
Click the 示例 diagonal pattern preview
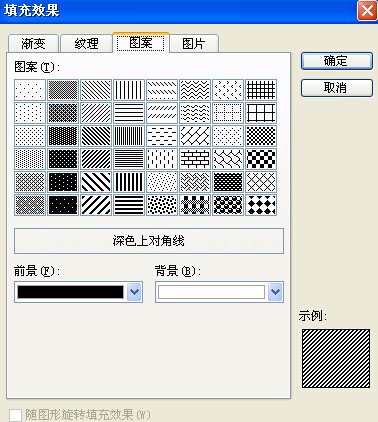coord(336,358)
